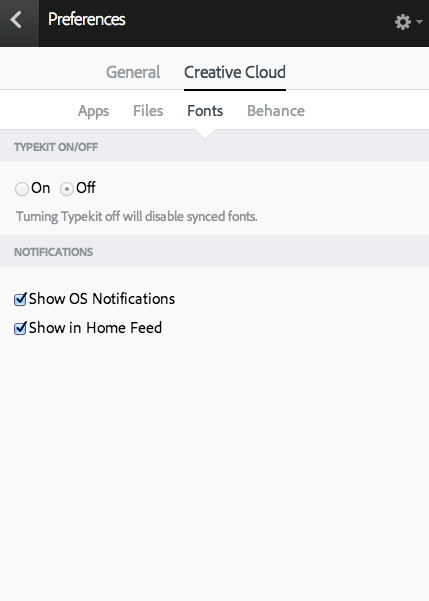Click the "Show OS Notifications" label
This screenshot has width=429, height=601.
(x=102, y=299)
